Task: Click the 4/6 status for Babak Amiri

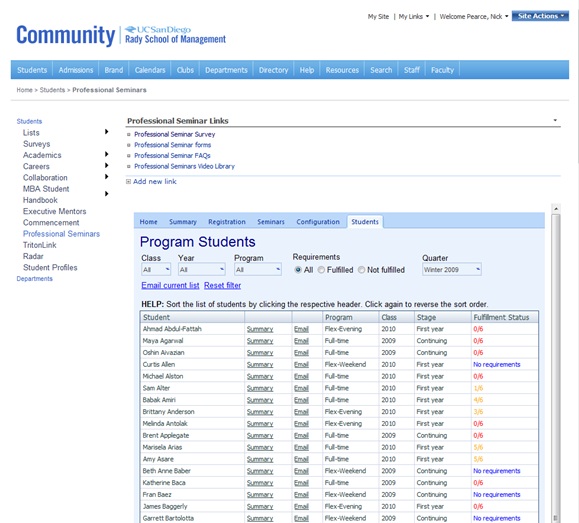Action: coord(478,400)
